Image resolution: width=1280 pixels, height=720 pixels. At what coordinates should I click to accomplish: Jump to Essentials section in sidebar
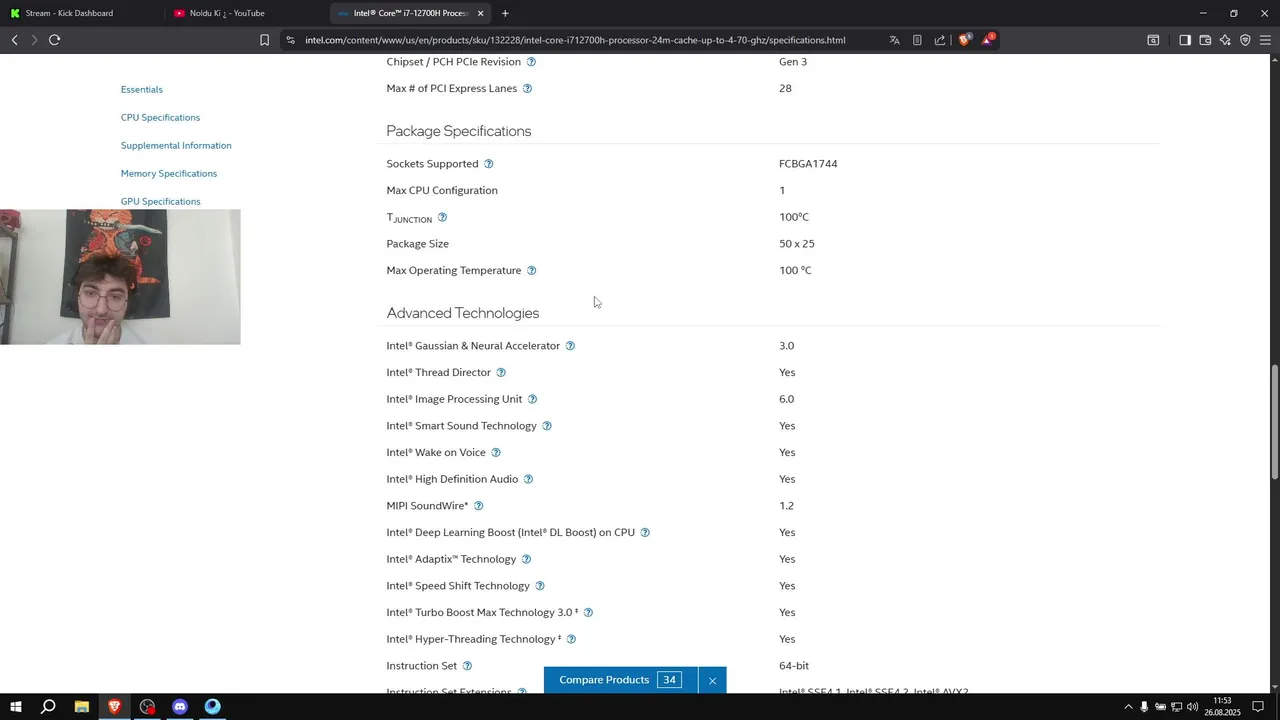coord(142,90)
